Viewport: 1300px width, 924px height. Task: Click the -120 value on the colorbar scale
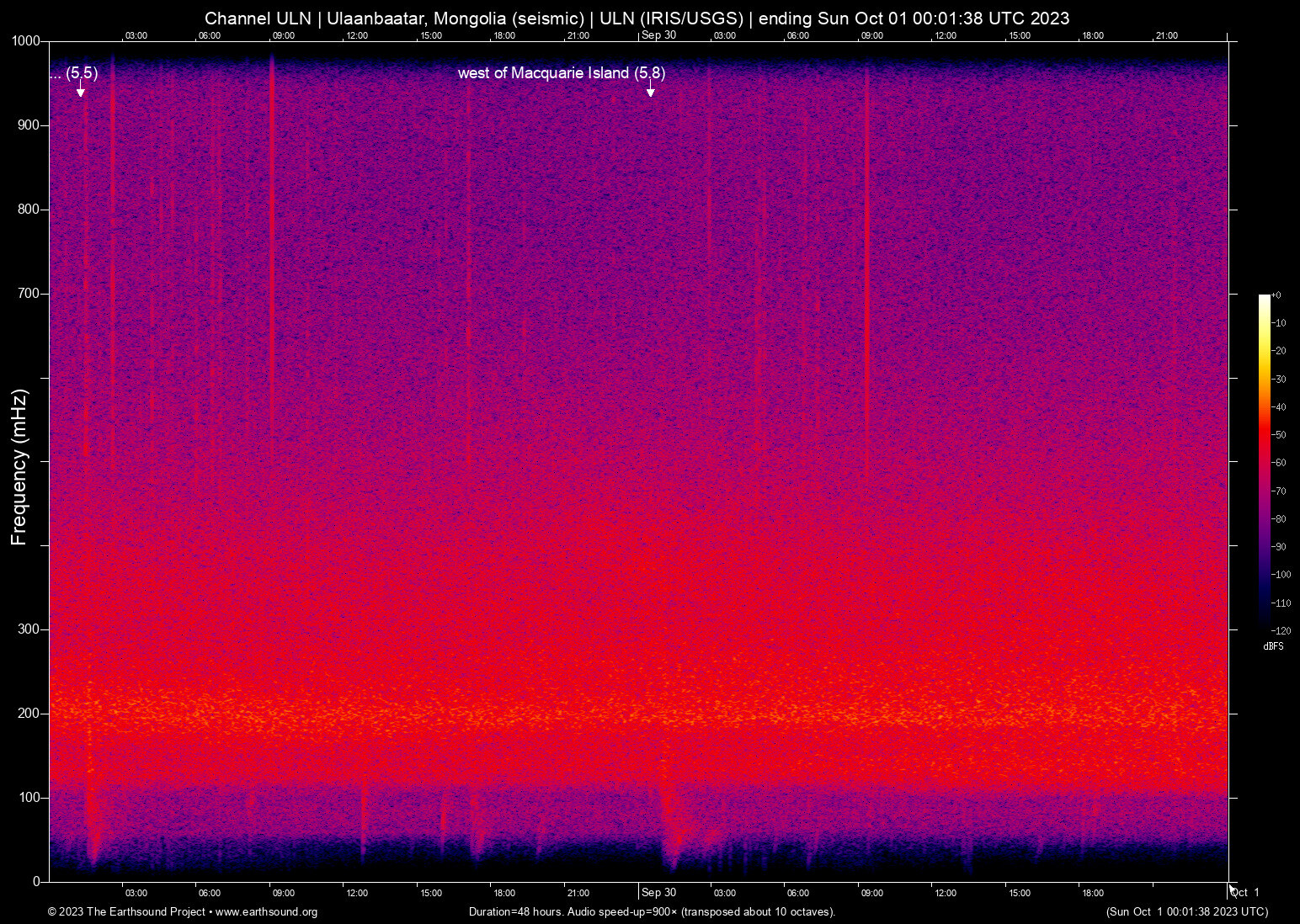1281,630
